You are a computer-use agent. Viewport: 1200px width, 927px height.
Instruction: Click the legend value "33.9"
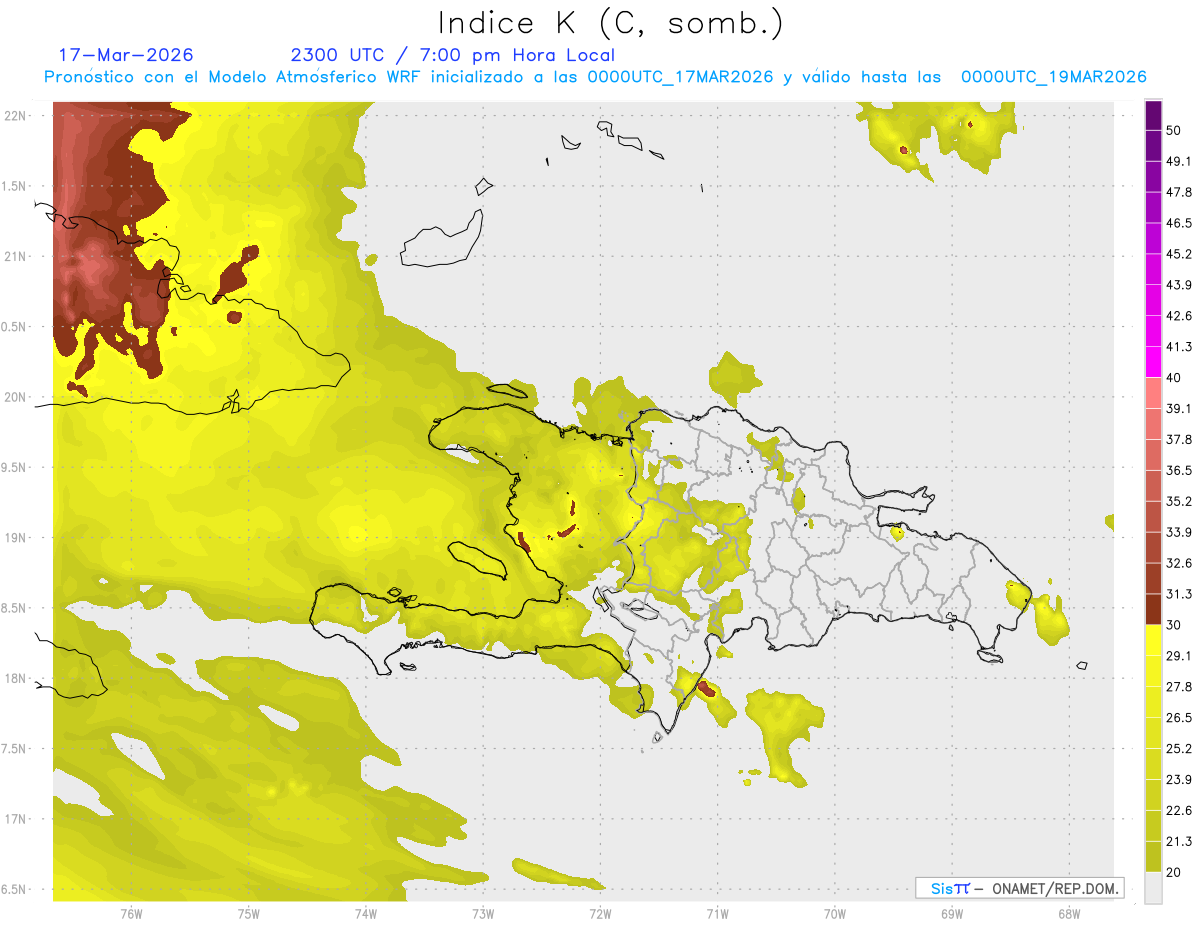[x=1179, y=532]
